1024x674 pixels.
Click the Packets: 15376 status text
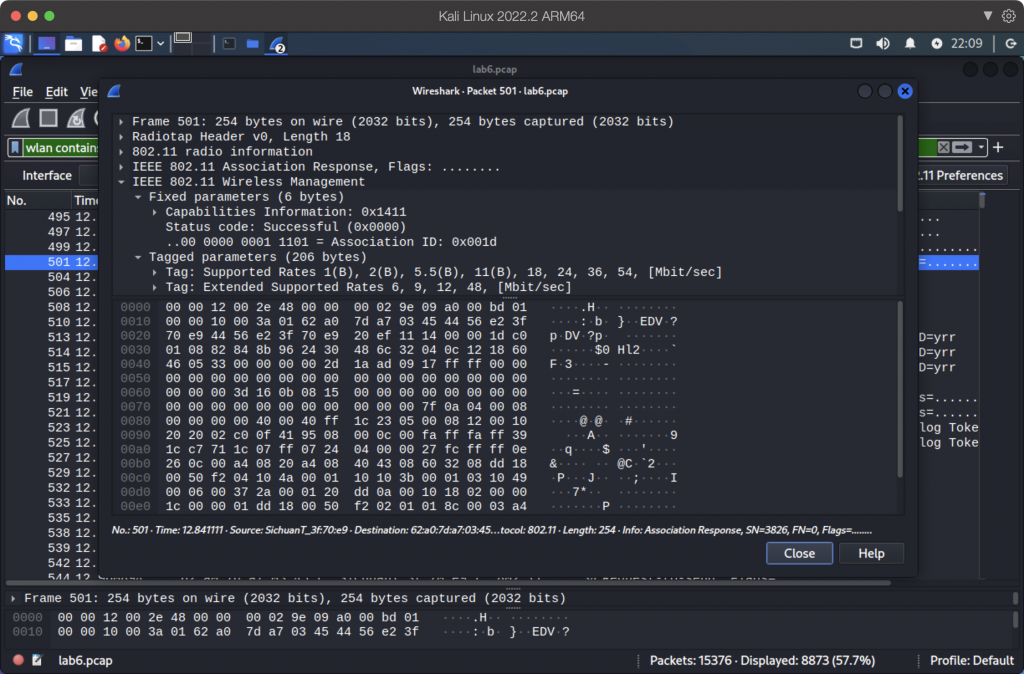(x=762, y=660)
